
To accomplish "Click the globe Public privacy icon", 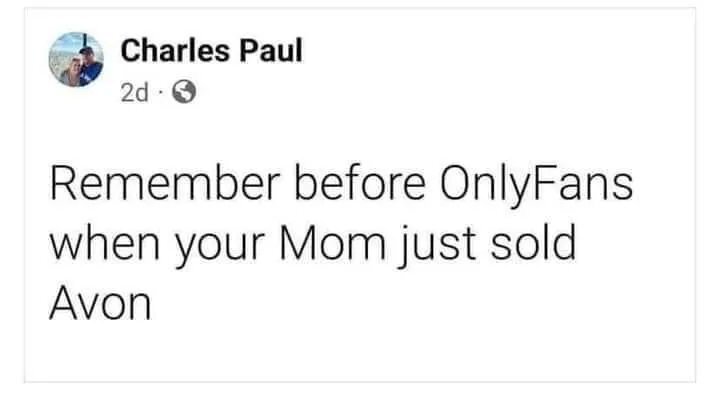I will click(x=183, y=92).
